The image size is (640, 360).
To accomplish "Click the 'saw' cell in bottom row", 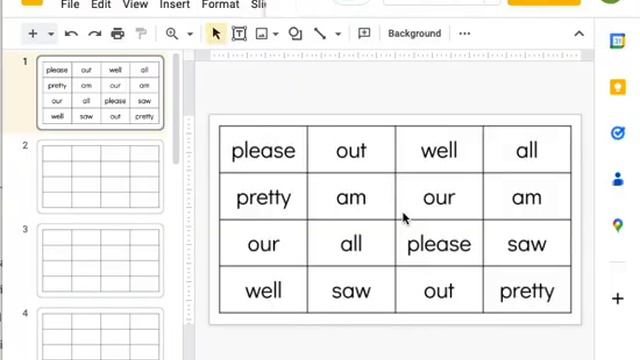I will (351, 290).
